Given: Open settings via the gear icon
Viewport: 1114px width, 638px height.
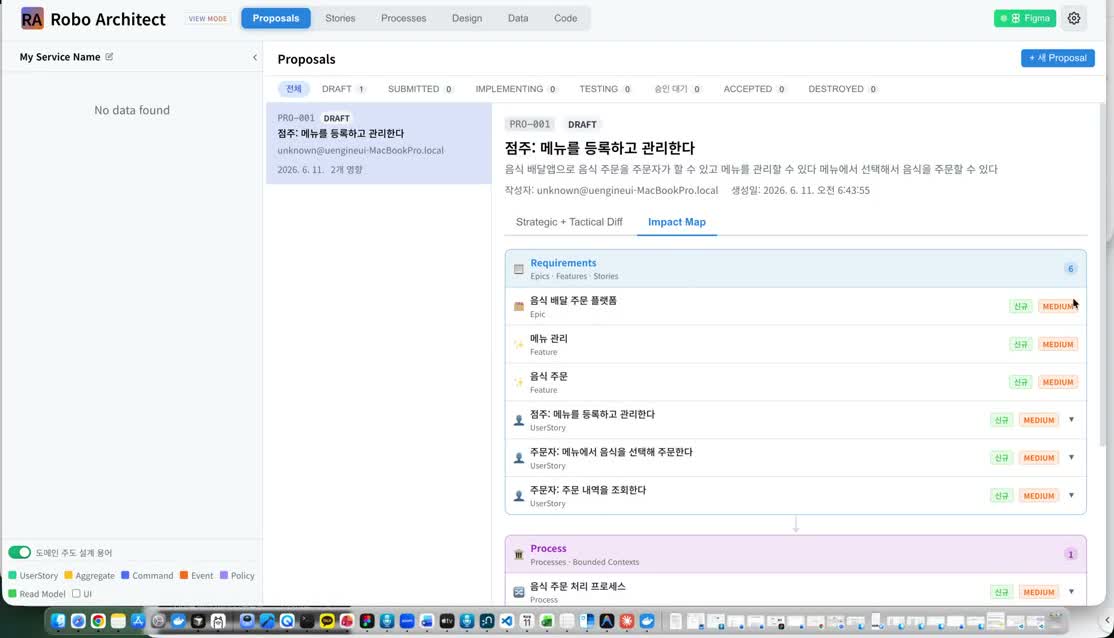Looking at the screenshot, I should coord(1074,18).
